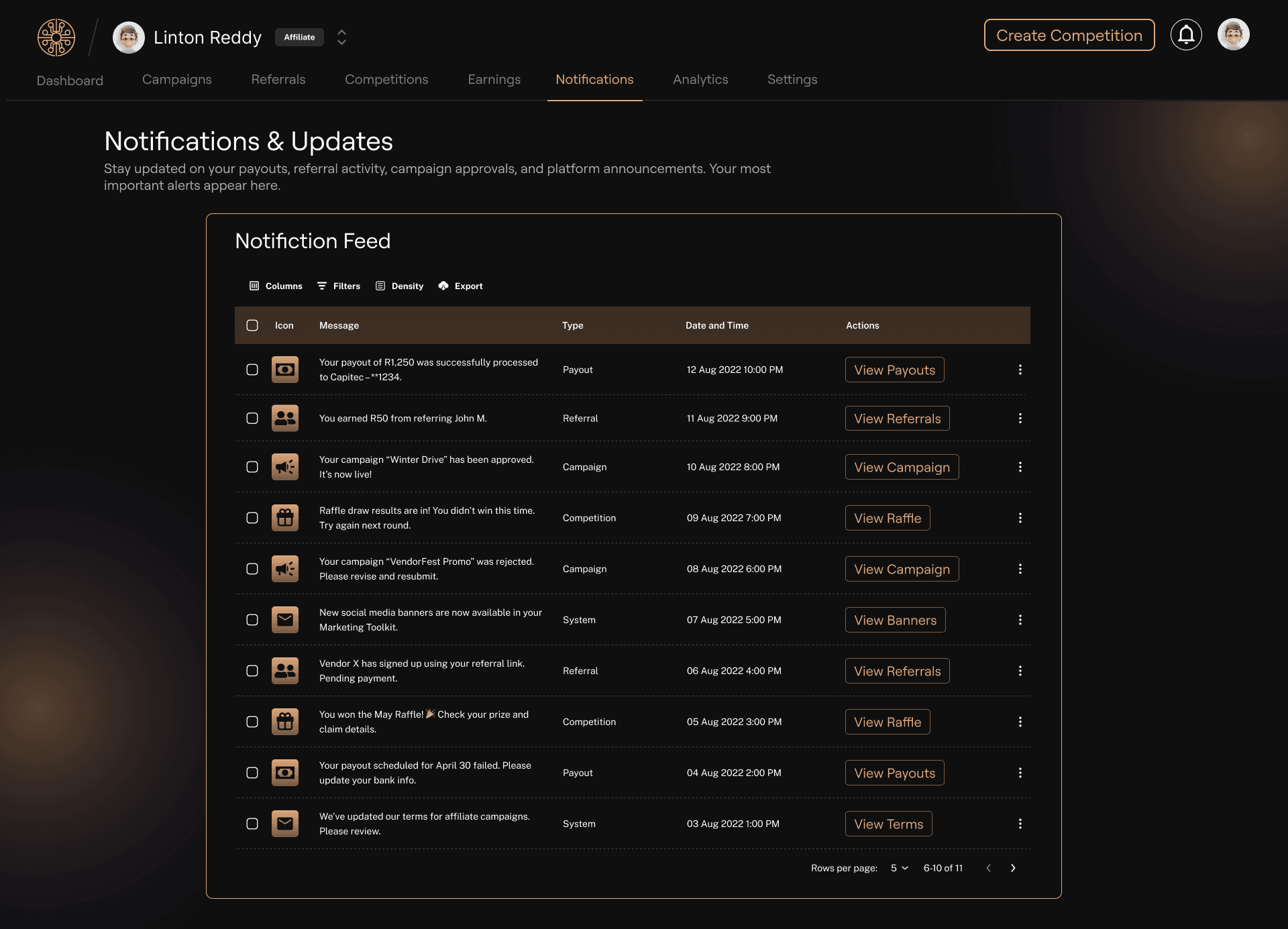Open more options for May Raffle row
This screenshot has height=929, width=1288.
pos(1020,722)
